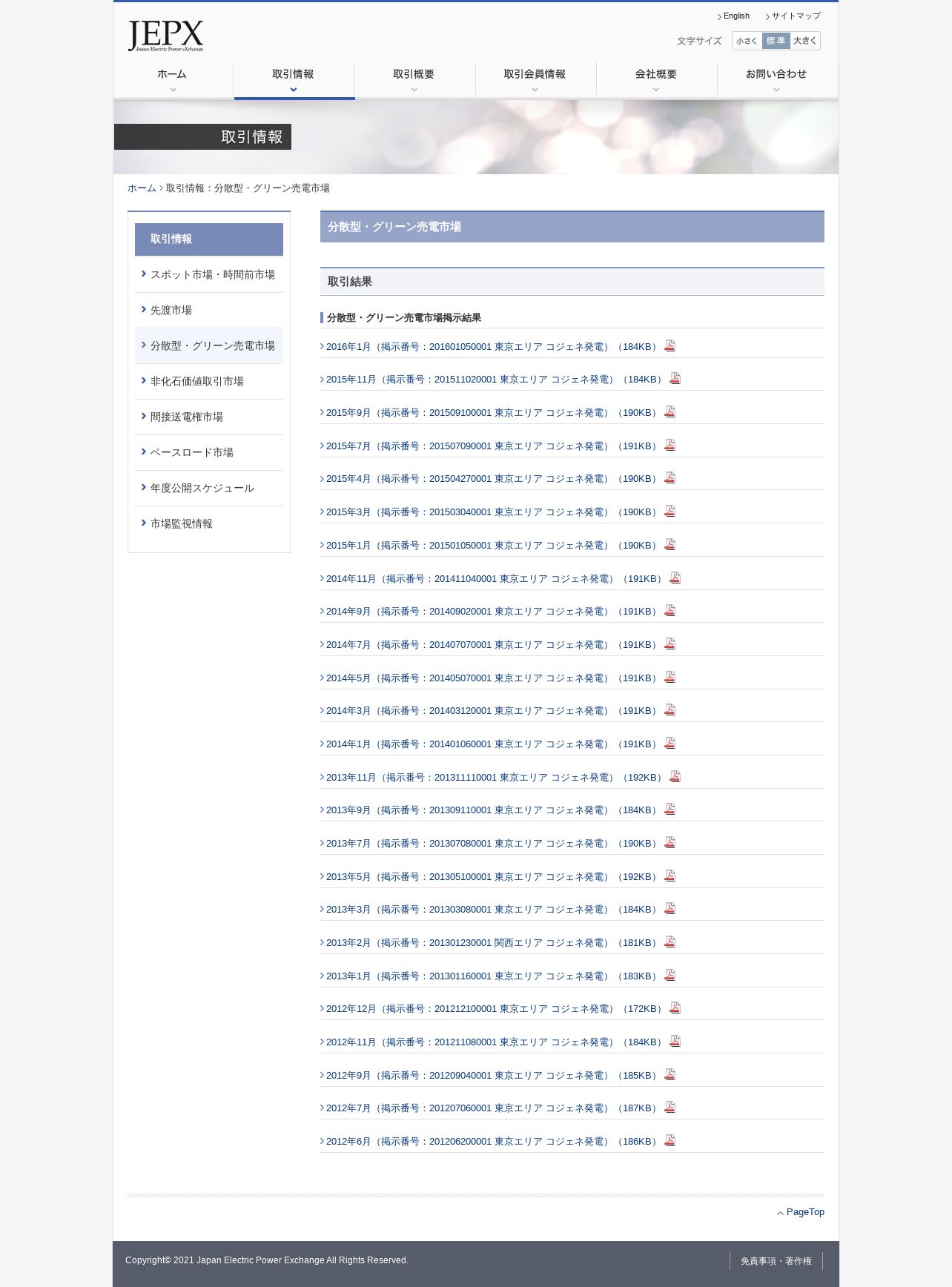The height and width of the screenshot is (1287, 952).
Task: Open 年度公開スケジュール in sidebar
Action: (209, 488)
